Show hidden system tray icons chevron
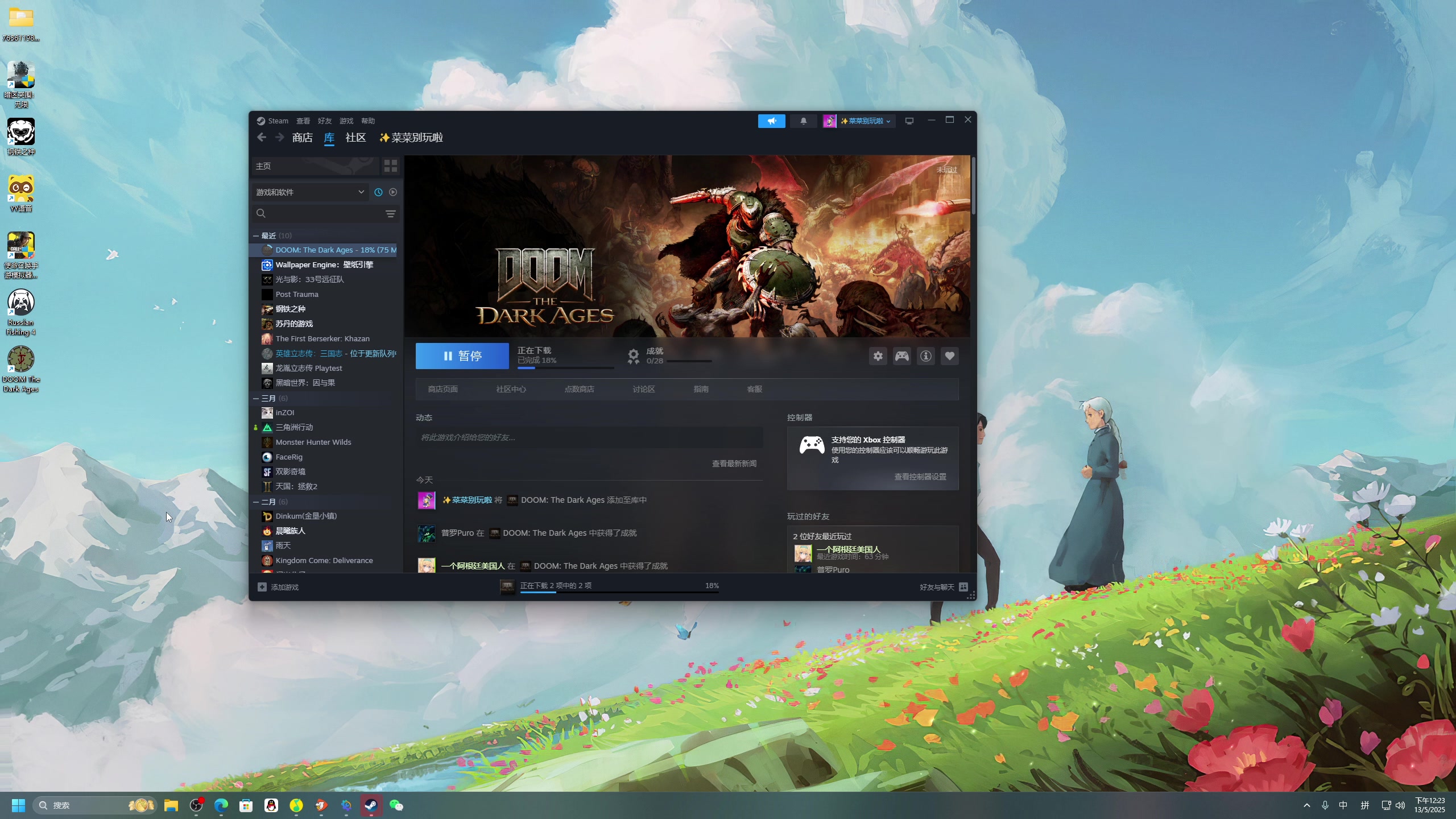This screenshot has width=1456, height=819. coord(1307,805)
